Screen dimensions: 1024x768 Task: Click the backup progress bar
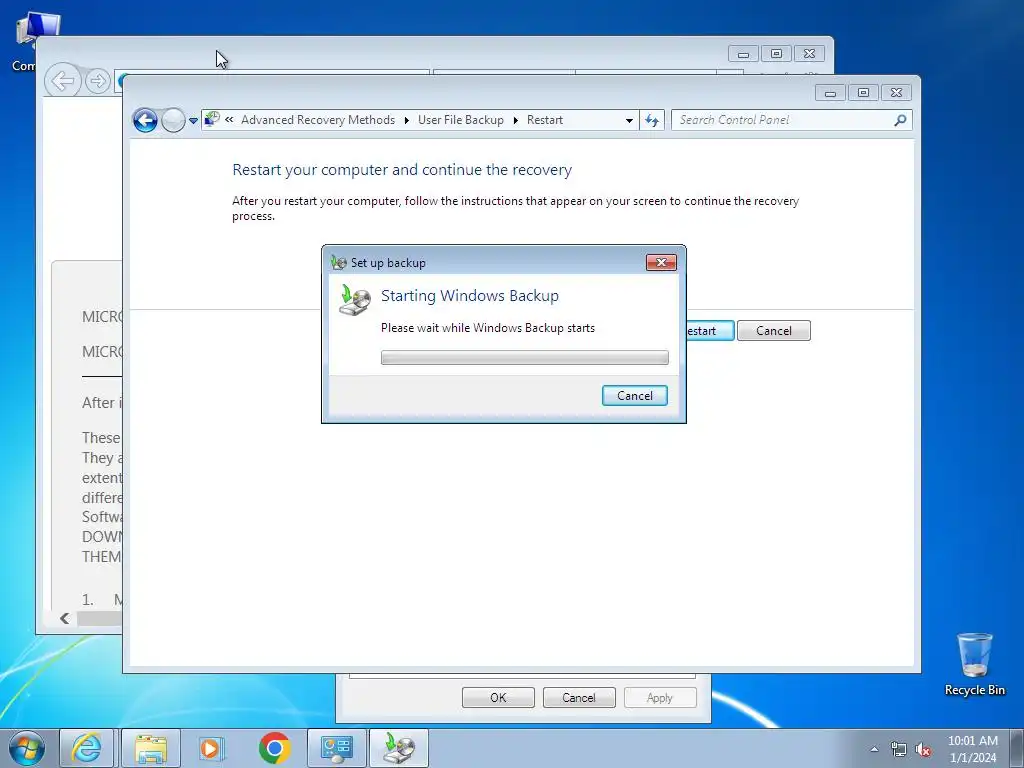524,357
